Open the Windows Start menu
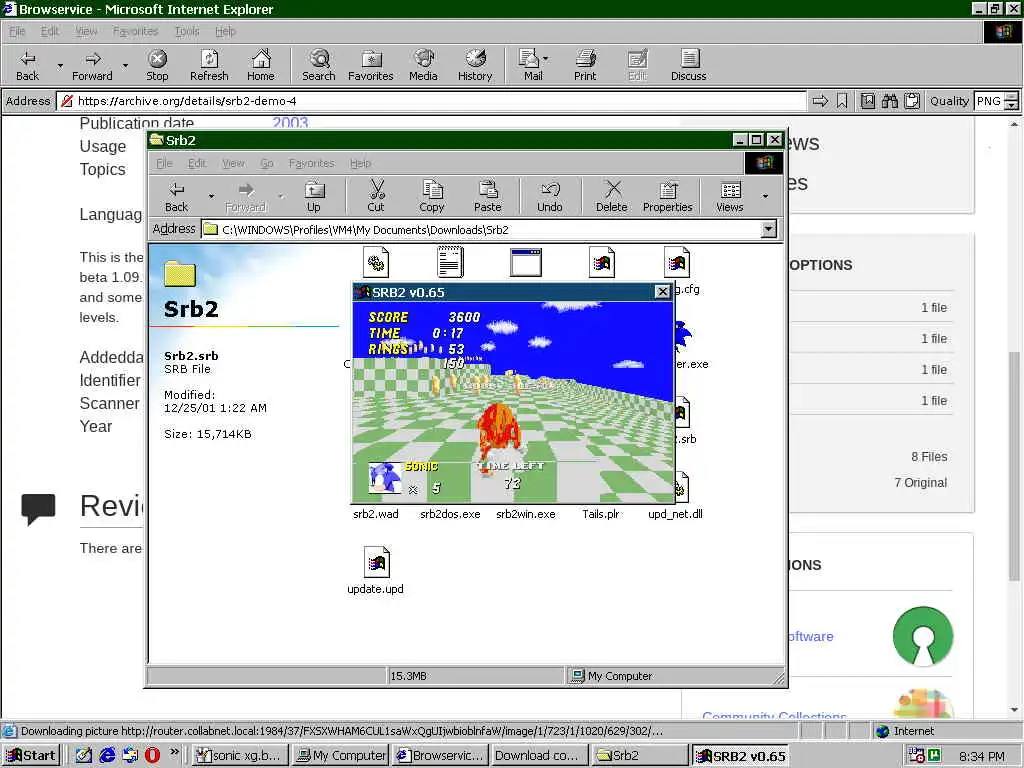This screenshot has height=768, width=1024. (x=31, y=756)
